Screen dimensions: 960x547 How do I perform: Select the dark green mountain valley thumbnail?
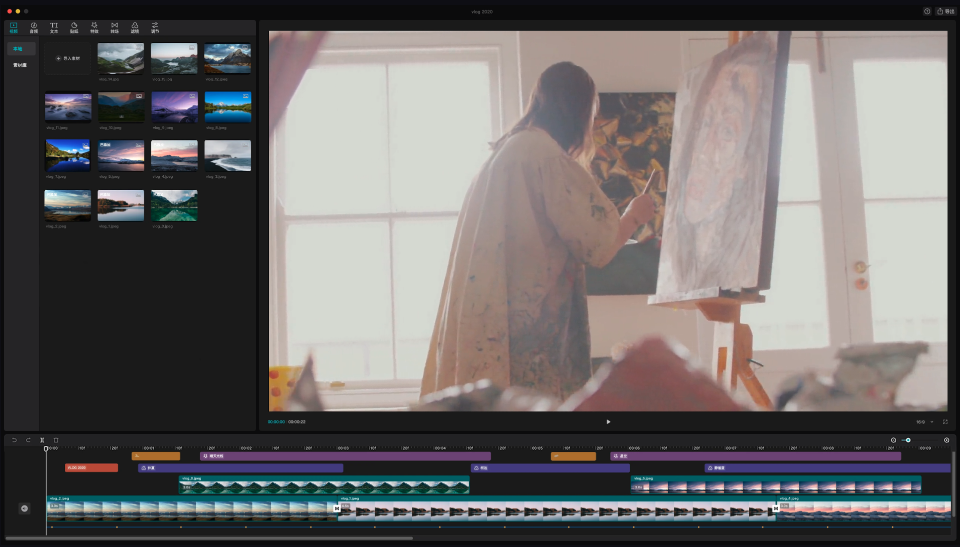pyautogui.click(x=121, y=107)
